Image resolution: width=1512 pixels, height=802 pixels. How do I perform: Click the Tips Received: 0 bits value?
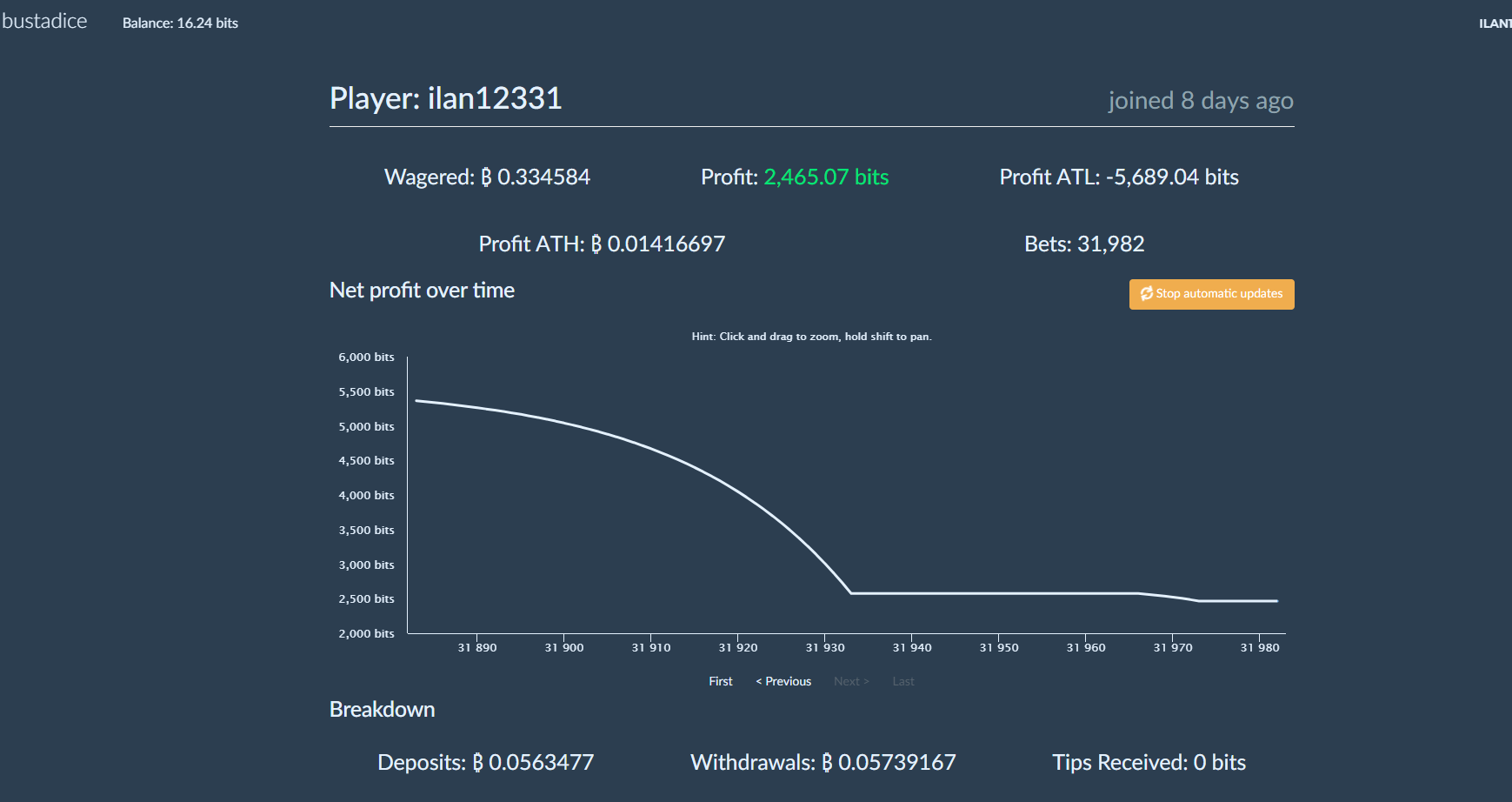1149,763
